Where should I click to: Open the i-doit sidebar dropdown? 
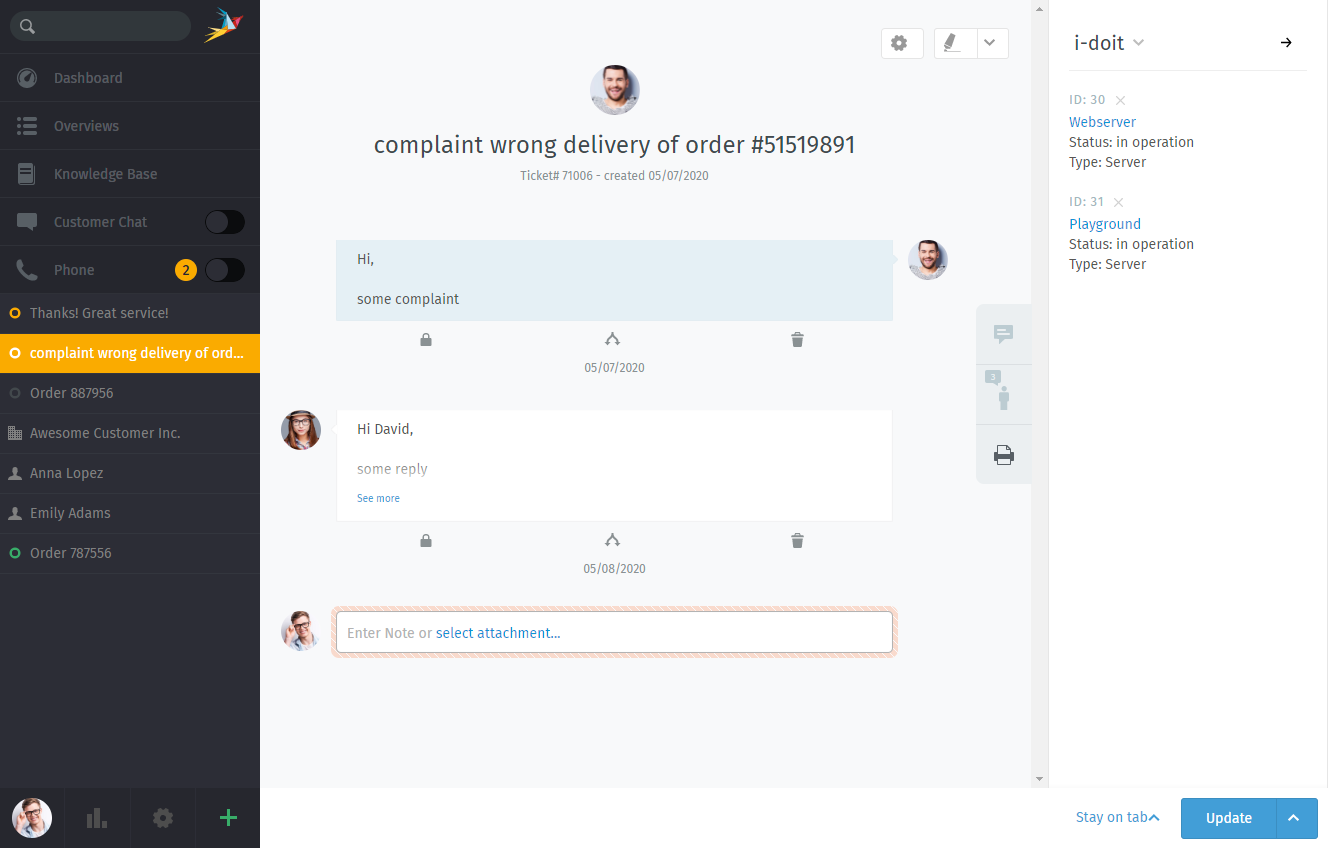point(1139,43)
